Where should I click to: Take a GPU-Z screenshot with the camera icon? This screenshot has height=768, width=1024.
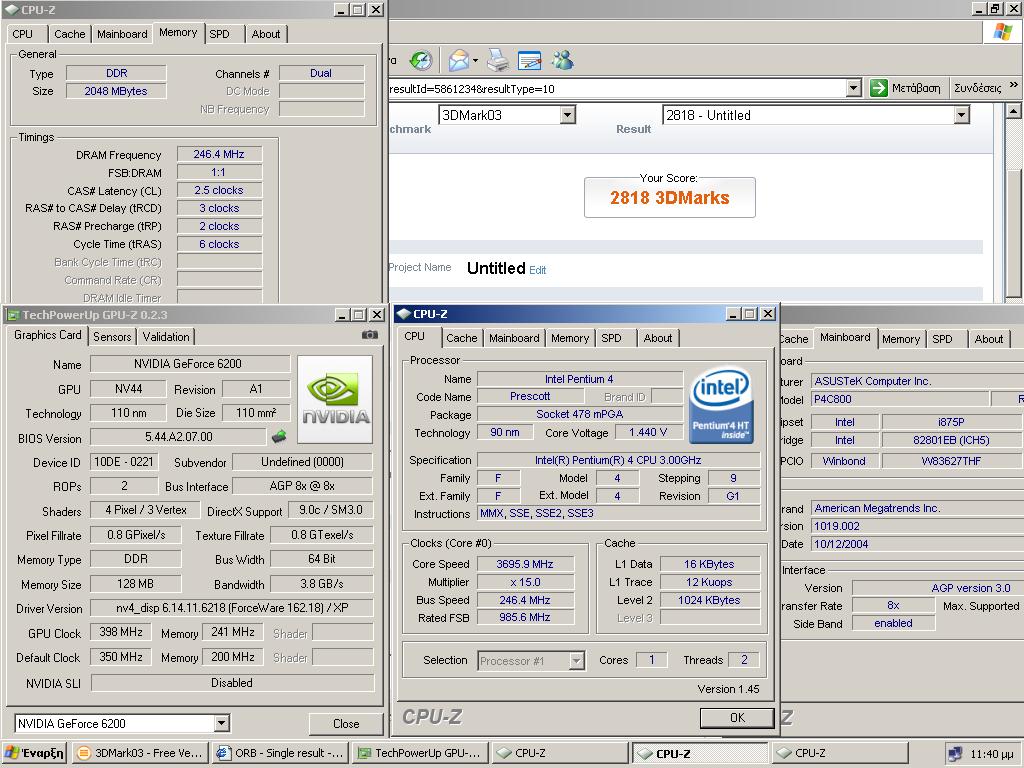pyautogui.click(x=370, y=335)
